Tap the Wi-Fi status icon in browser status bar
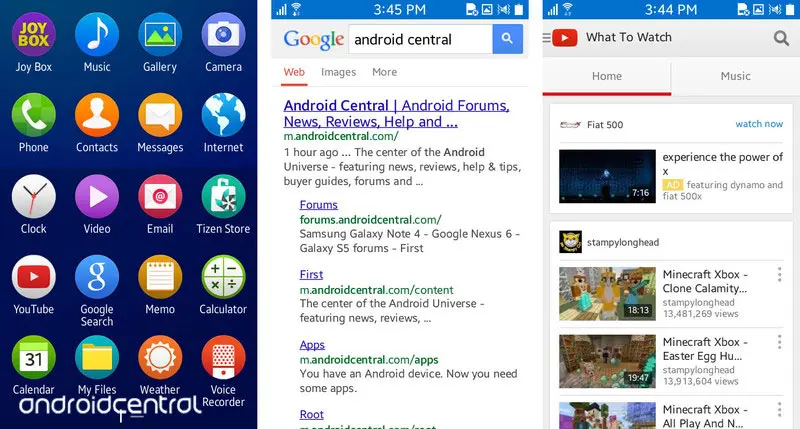Image resolution: width=800 pixels, height=429 pixels. [x=296, y=9]
